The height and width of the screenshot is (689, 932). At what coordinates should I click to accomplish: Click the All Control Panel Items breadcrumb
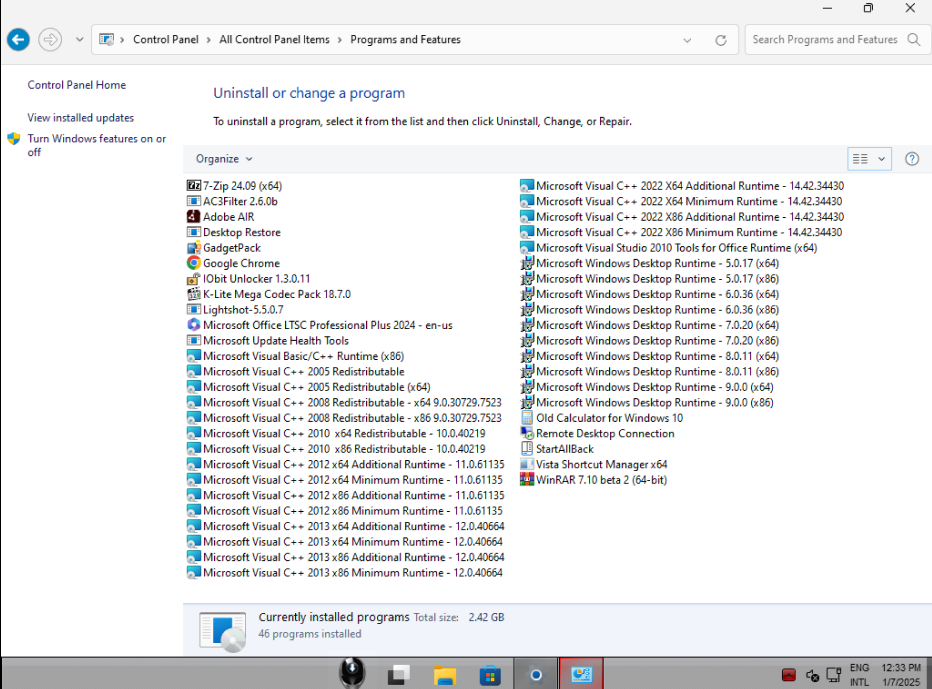[x=274, y=40]
